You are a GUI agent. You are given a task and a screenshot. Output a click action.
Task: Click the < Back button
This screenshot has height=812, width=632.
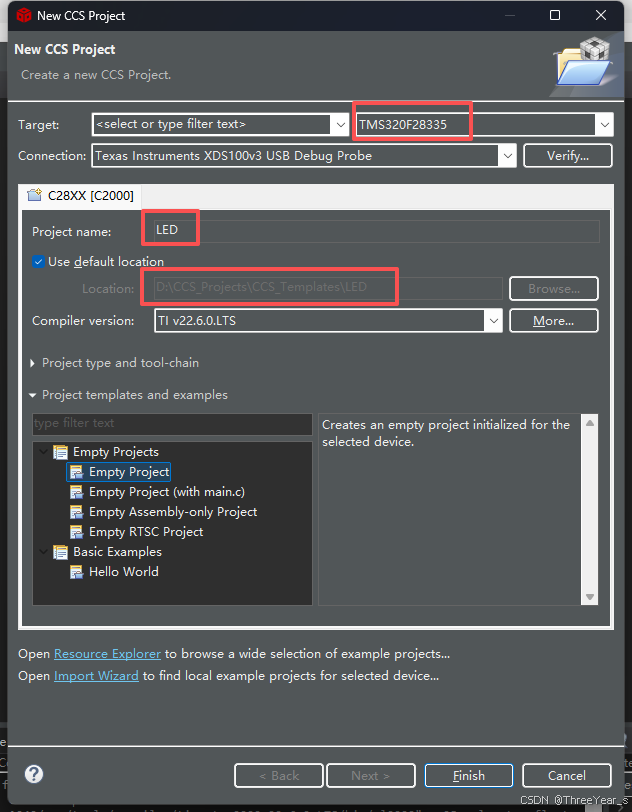(279, 775)
